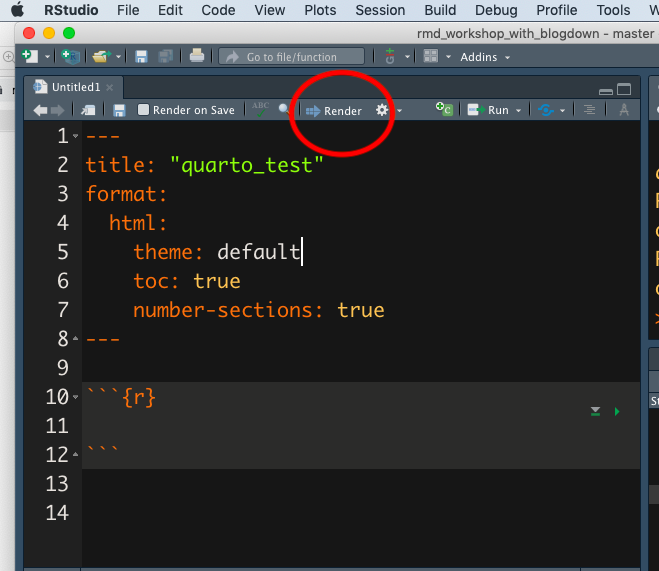Focus the Go to file/function field

(x=292, y=57)
